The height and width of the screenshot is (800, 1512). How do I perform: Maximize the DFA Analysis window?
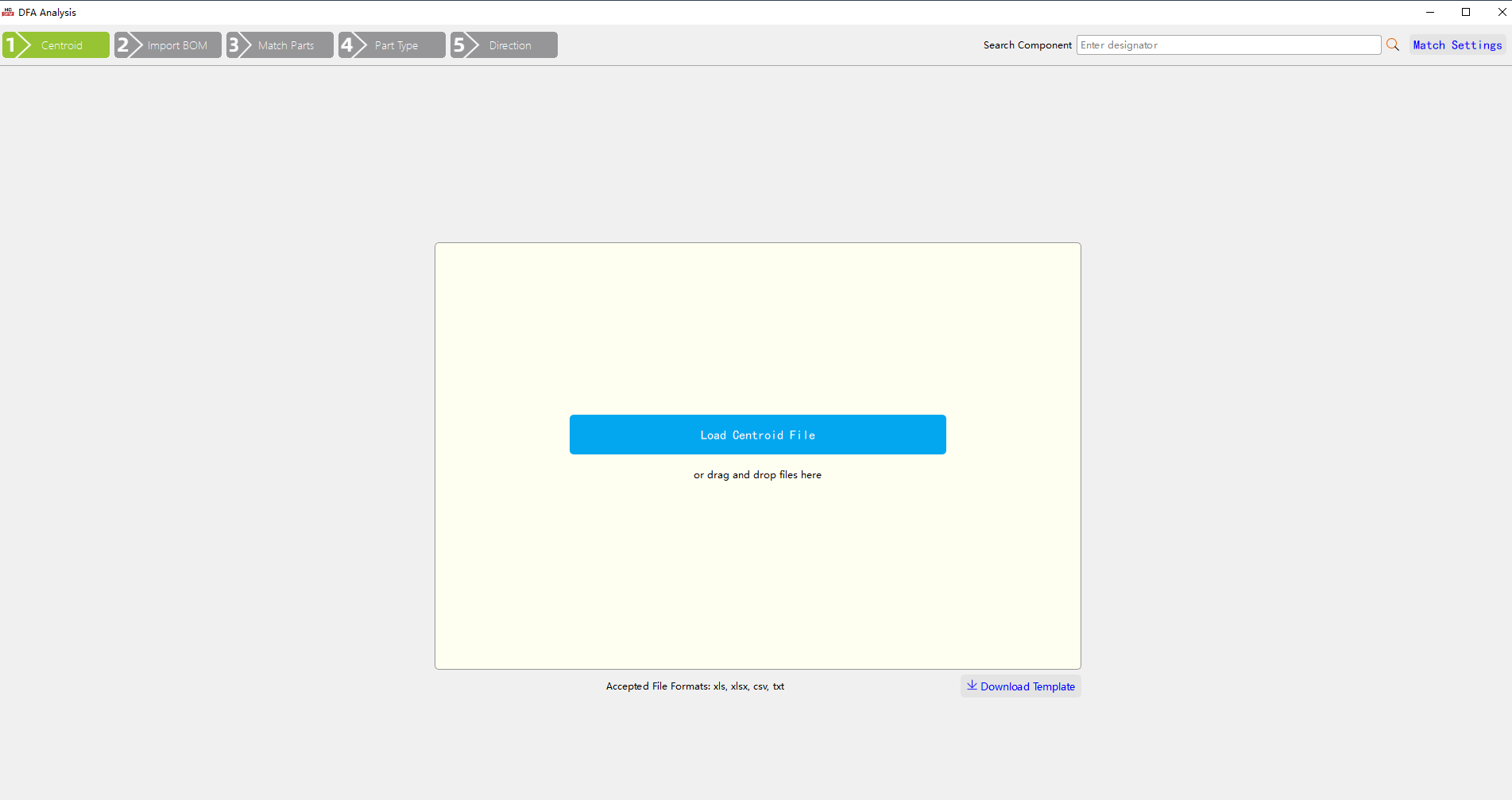1466,12
